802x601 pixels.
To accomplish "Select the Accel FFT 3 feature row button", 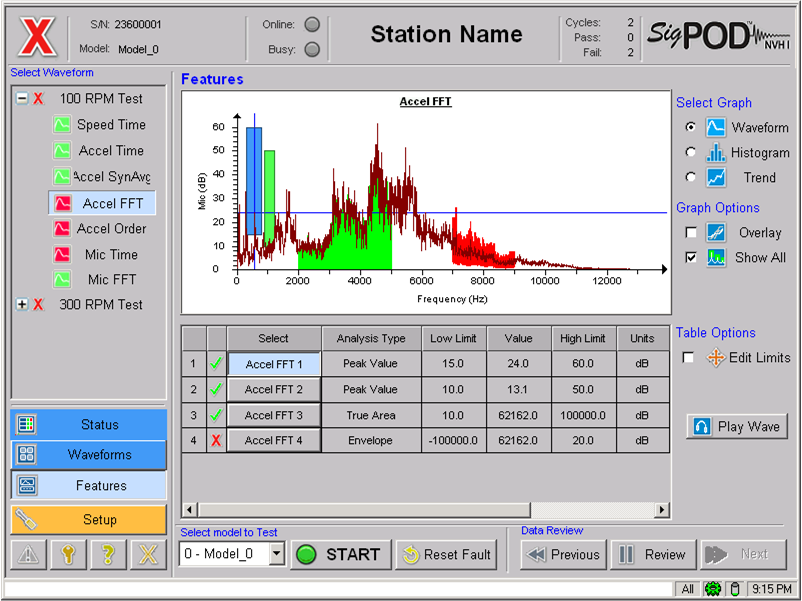I will pos(273,415).
